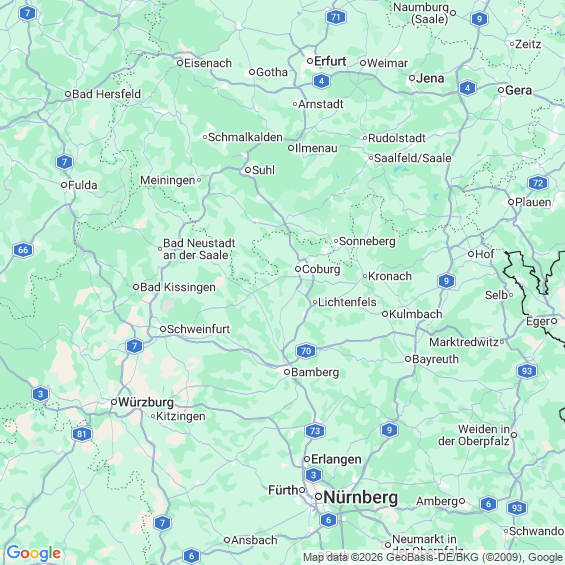The width and height of the screenshot is (565, 565).
Task: Click the A81 highway shield icon
Action: [x=82, y=434]
